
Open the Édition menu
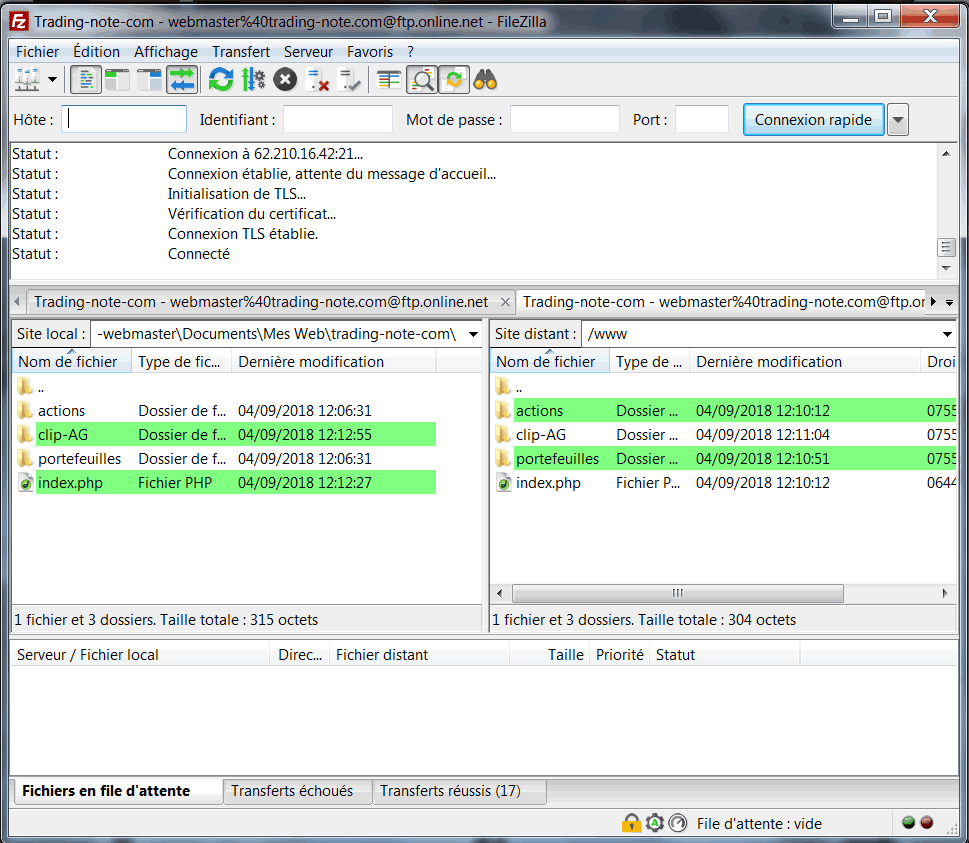tap(96, 52)
